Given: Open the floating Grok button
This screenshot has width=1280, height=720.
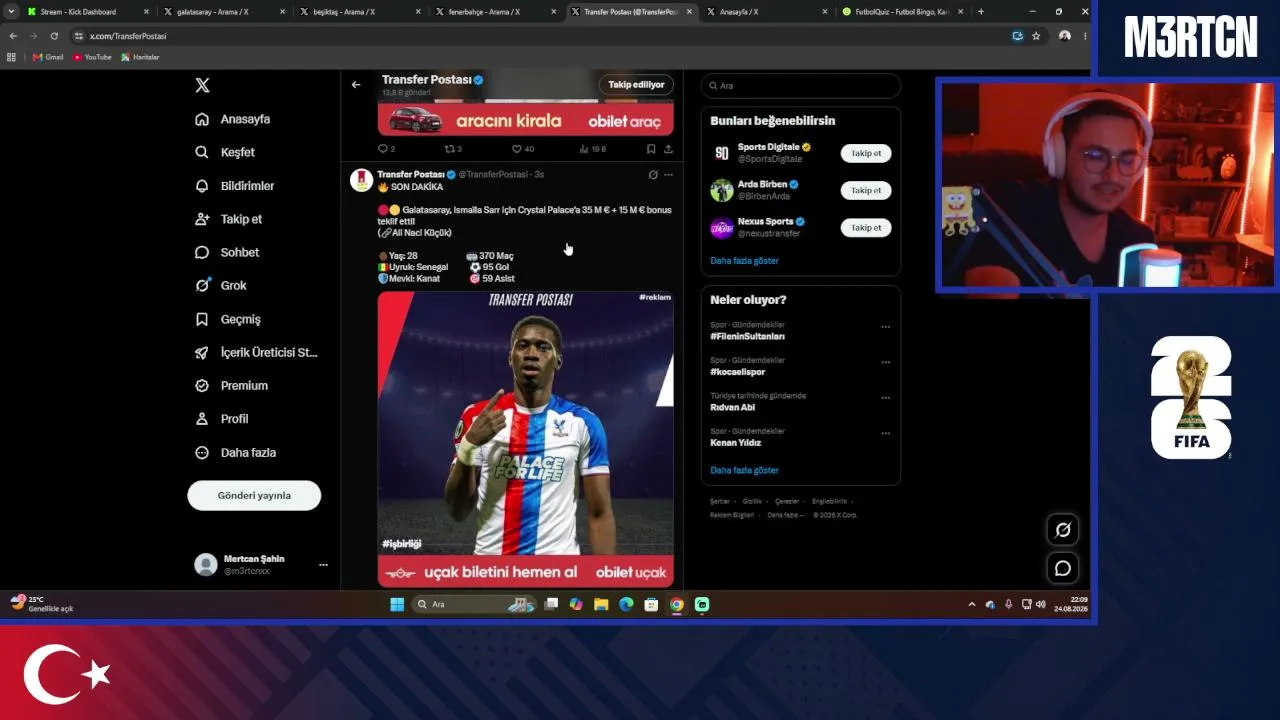Looking at the screenshot, I should [x=1062, y=530].
